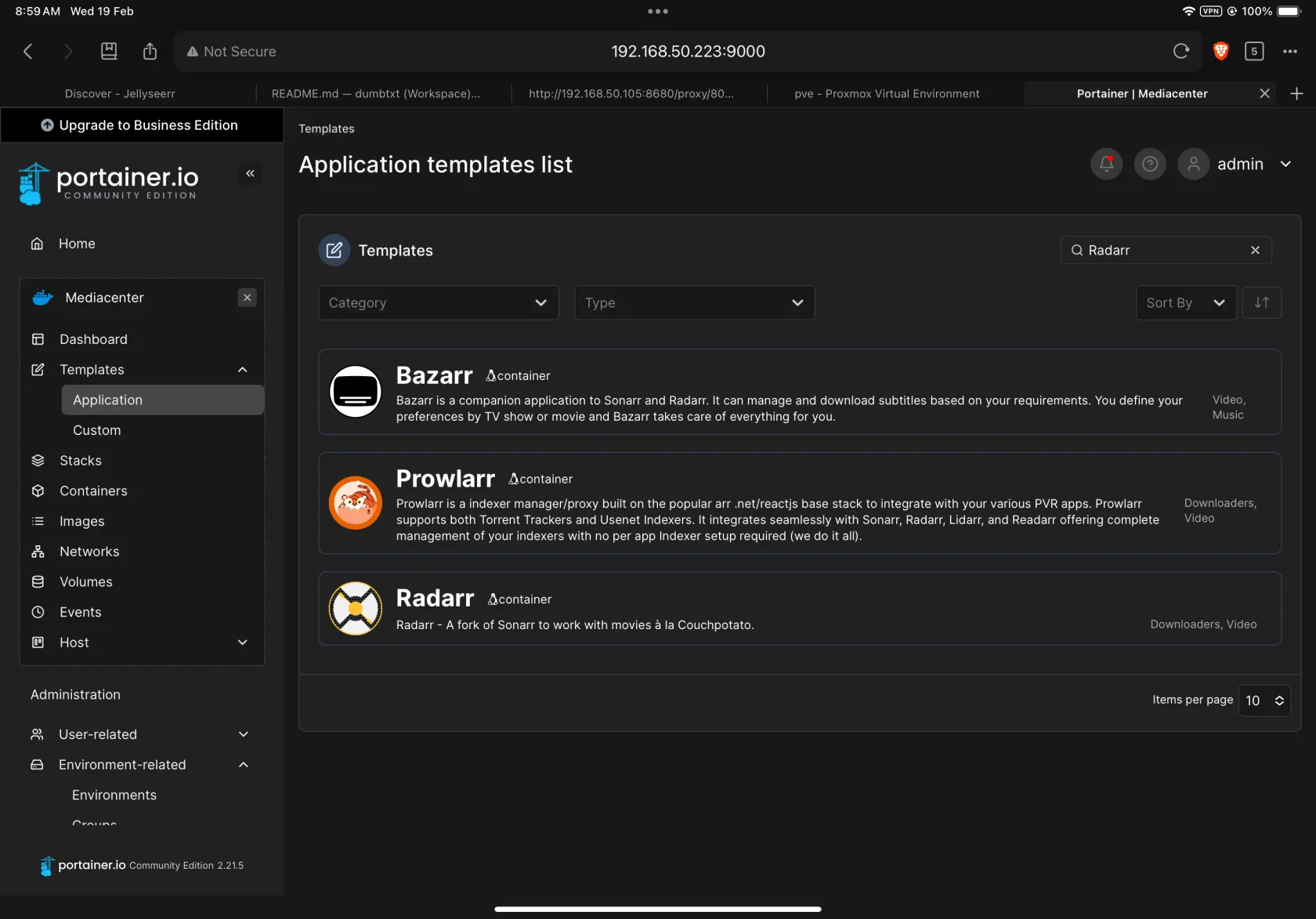Viewport: 1316px width, 919px height.
Task: Open the browser bookmarks icon
Action: (109, 52)
